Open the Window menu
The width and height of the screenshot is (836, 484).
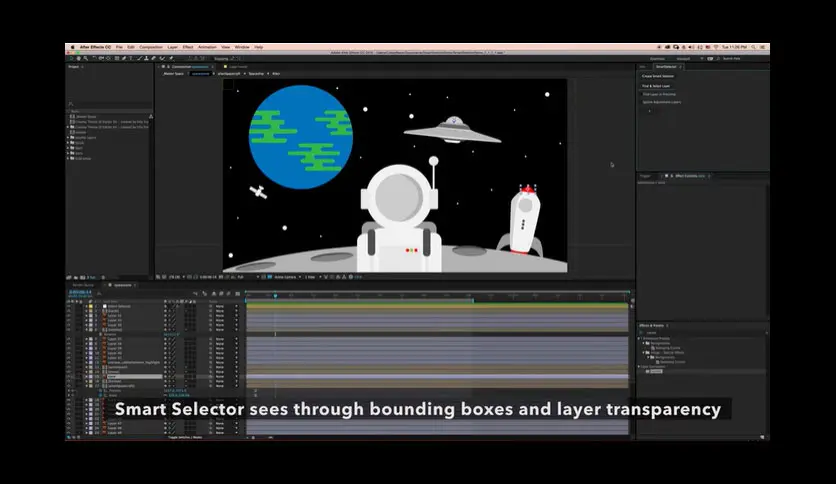242,47
